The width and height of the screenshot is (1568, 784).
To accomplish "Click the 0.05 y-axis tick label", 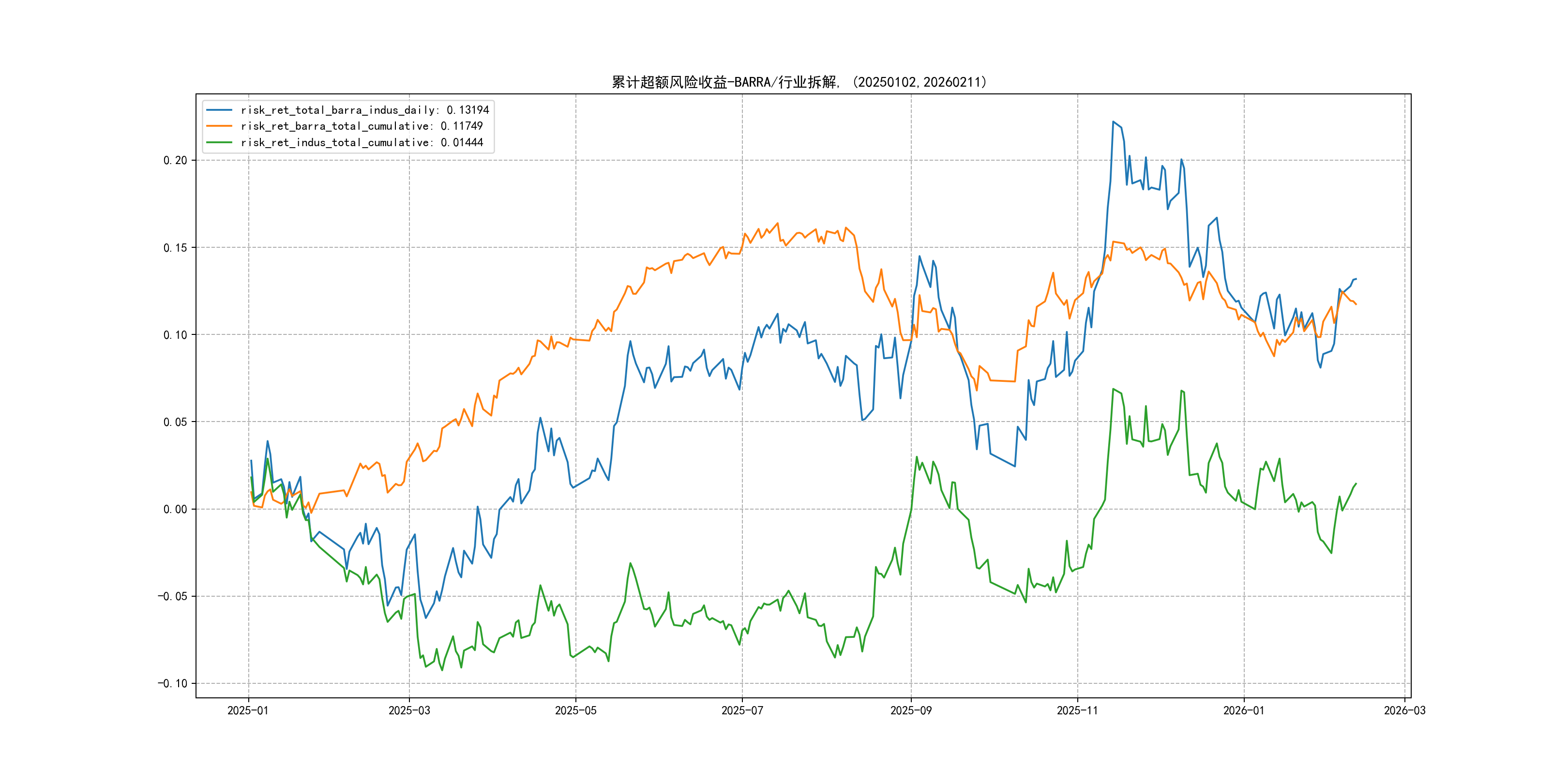I will coord(175,422).
